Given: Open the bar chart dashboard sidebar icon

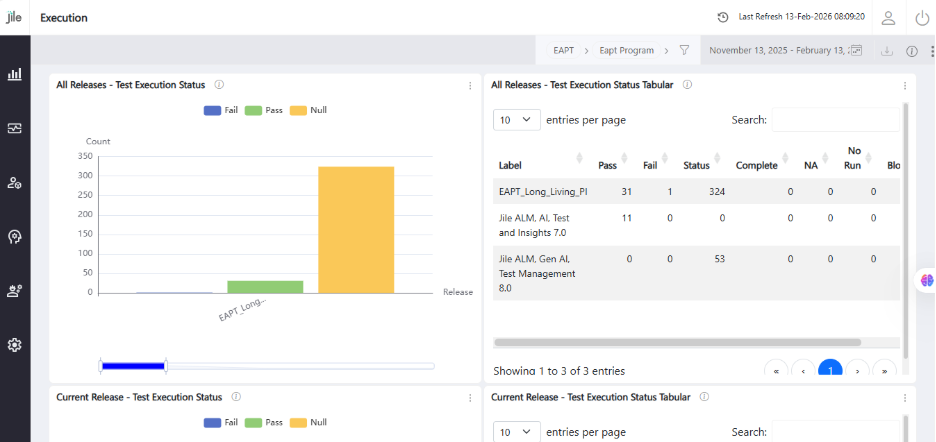Looking at the screenshot, I should coord(14,74).
